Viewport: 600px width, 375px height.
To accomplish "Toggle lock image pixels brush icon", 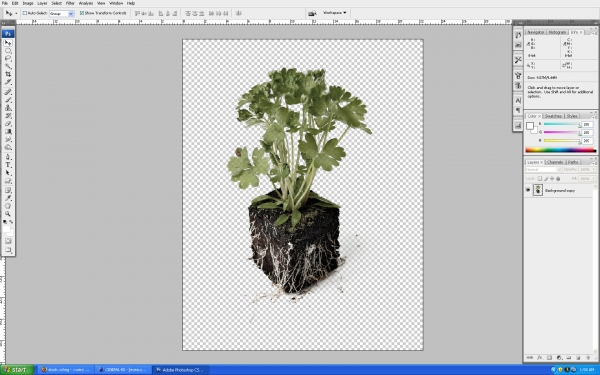I will [546, 179].
